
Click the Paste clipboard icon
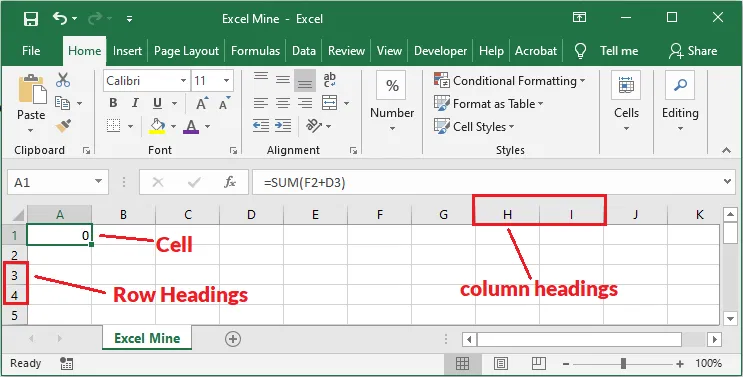click(32, 89)
